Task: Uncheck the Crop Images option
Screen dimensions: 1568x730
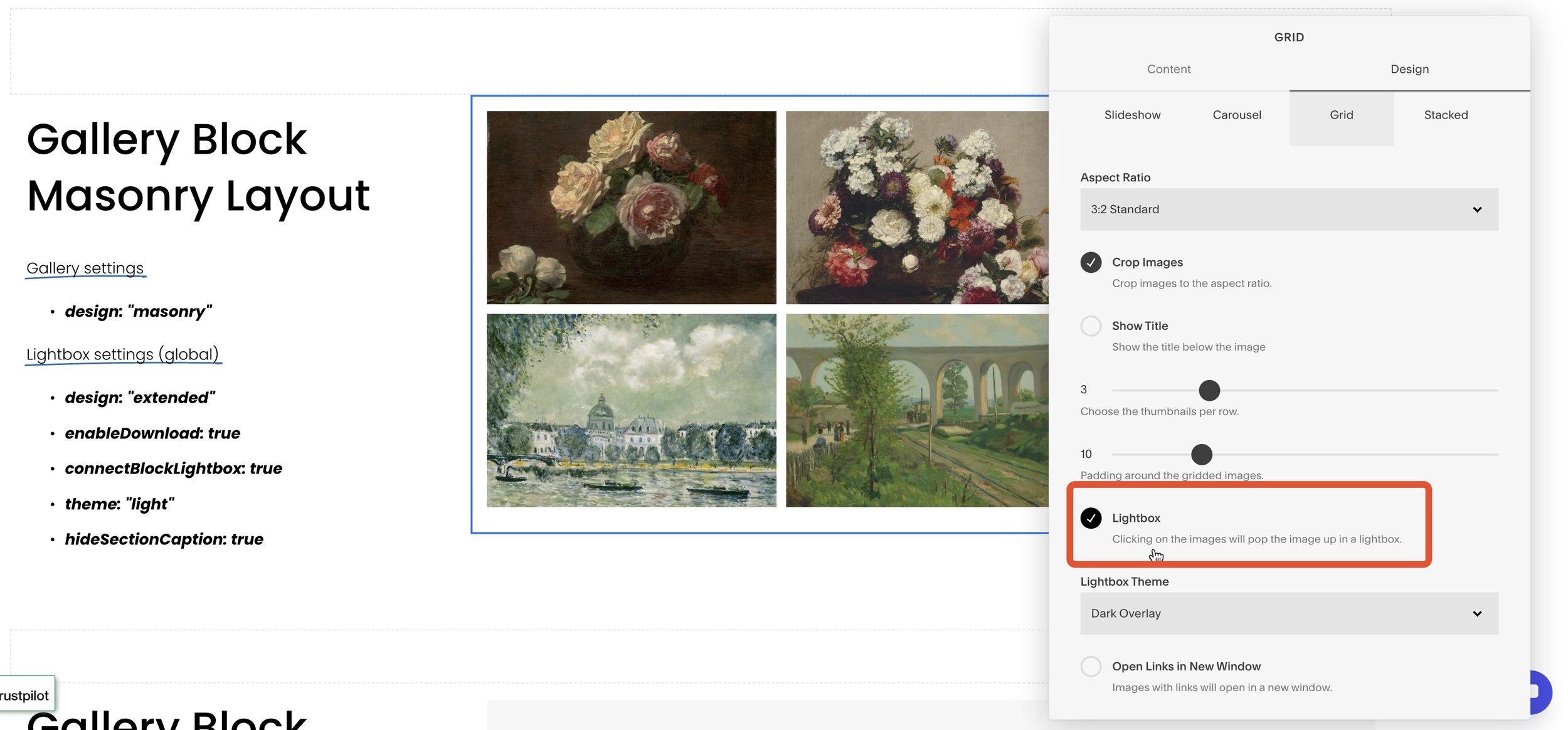Action: [1091, 263]
